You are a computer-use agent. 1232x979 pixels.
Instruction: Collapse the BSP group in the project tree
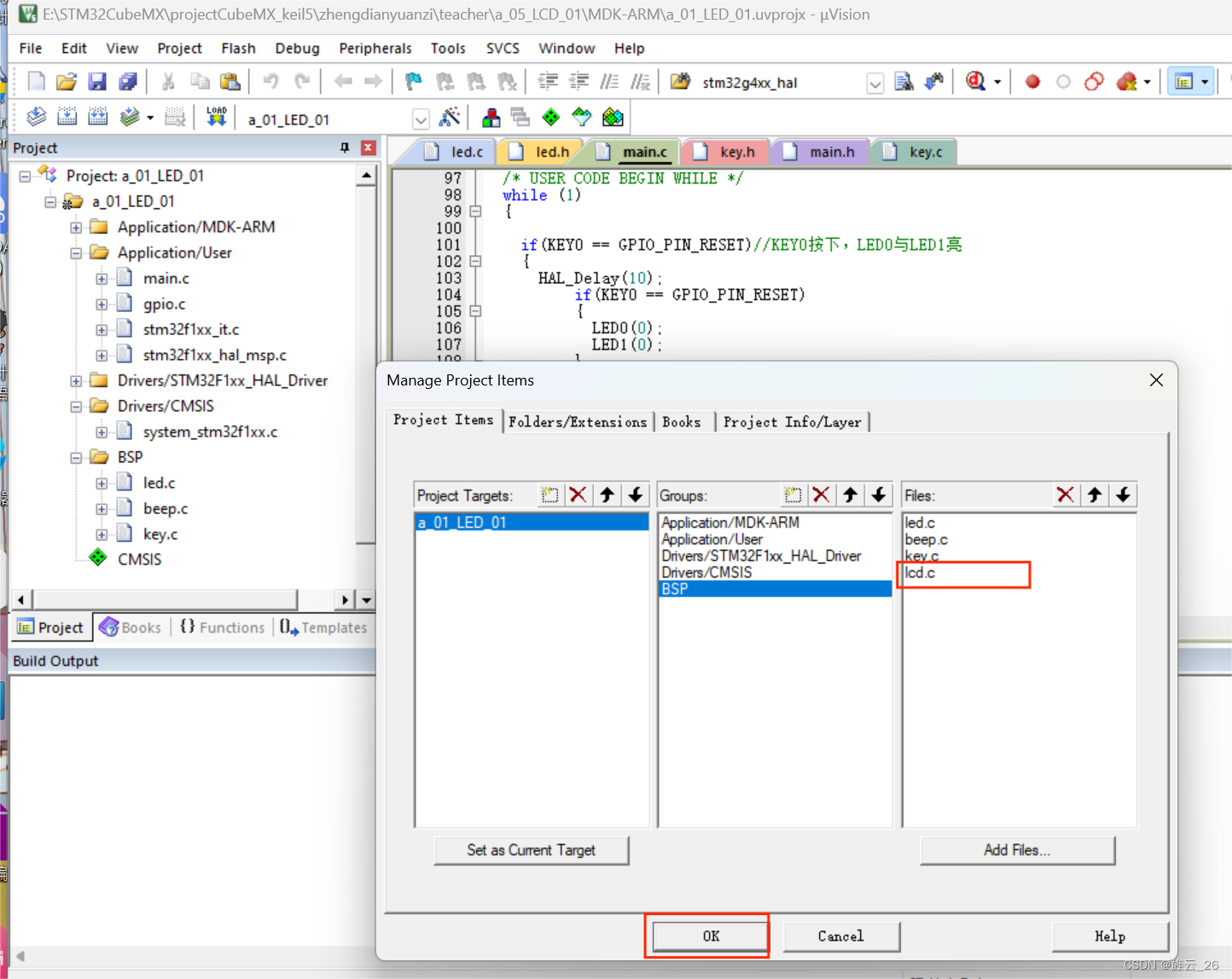(75, 457)
